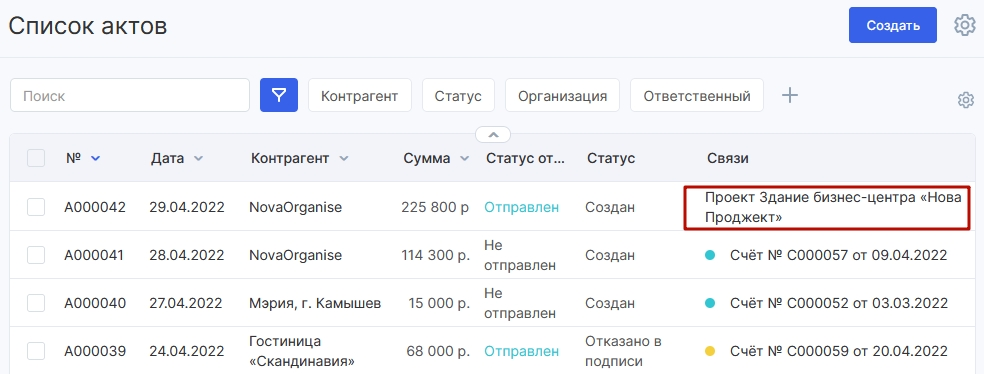The image size is (984, 374).
Task: Toggle the select-all checkbox in header
Action: pos(36,158)
